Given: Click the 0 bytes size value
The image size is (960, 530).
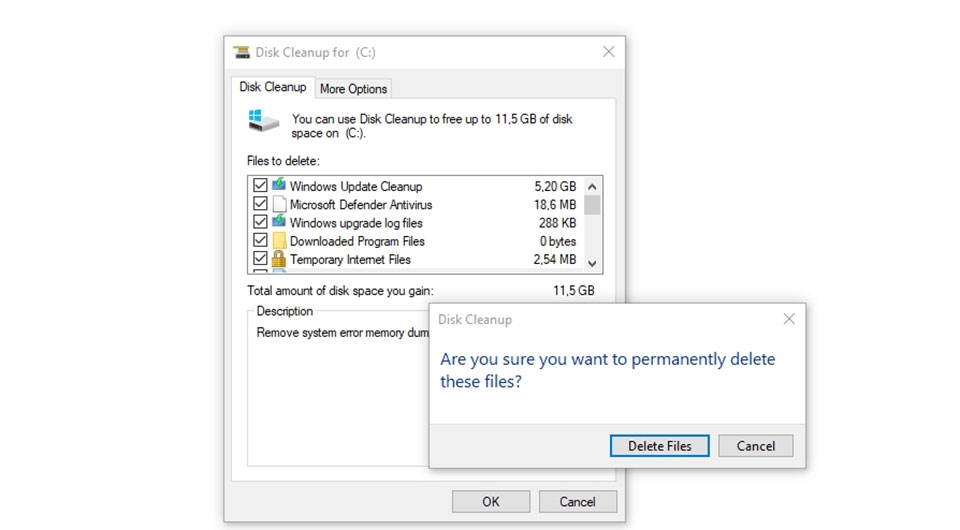Looking at the screenshot, I should pos(558,241).
